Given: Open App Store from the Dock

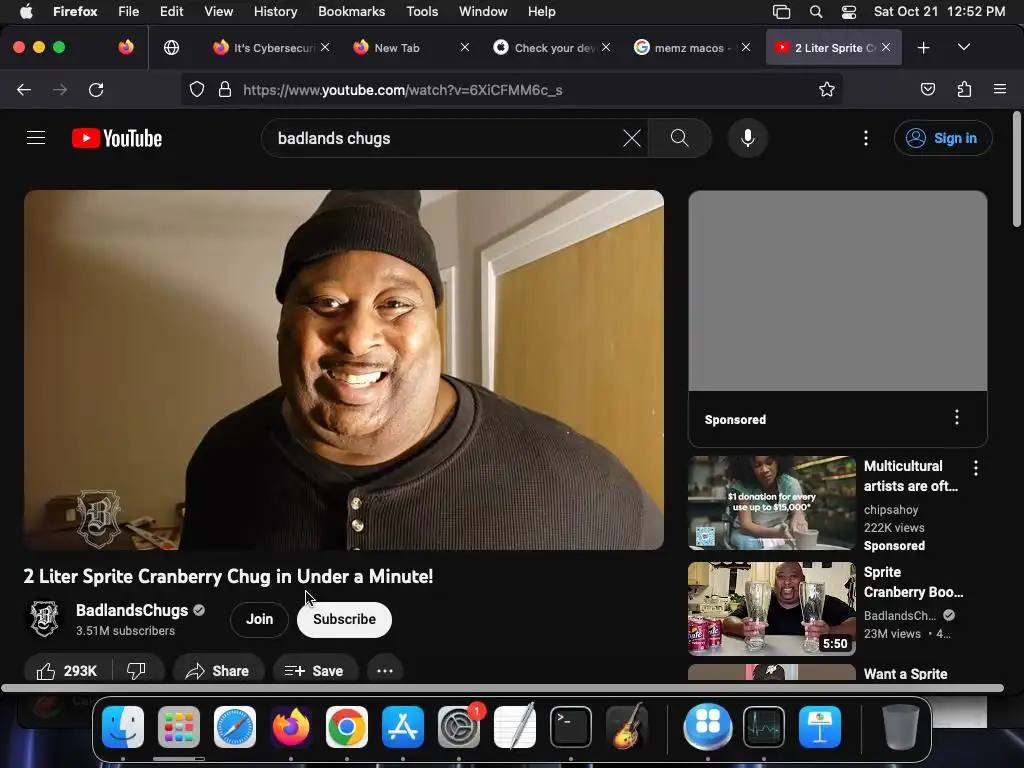Looking at the screenshot, I should click(x=403, y=726).
